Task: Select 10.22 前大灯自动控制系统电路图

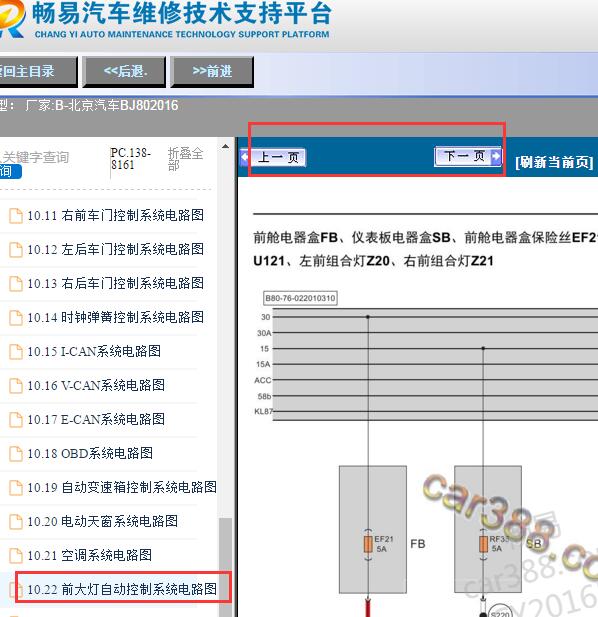Action: coord(122,589)
